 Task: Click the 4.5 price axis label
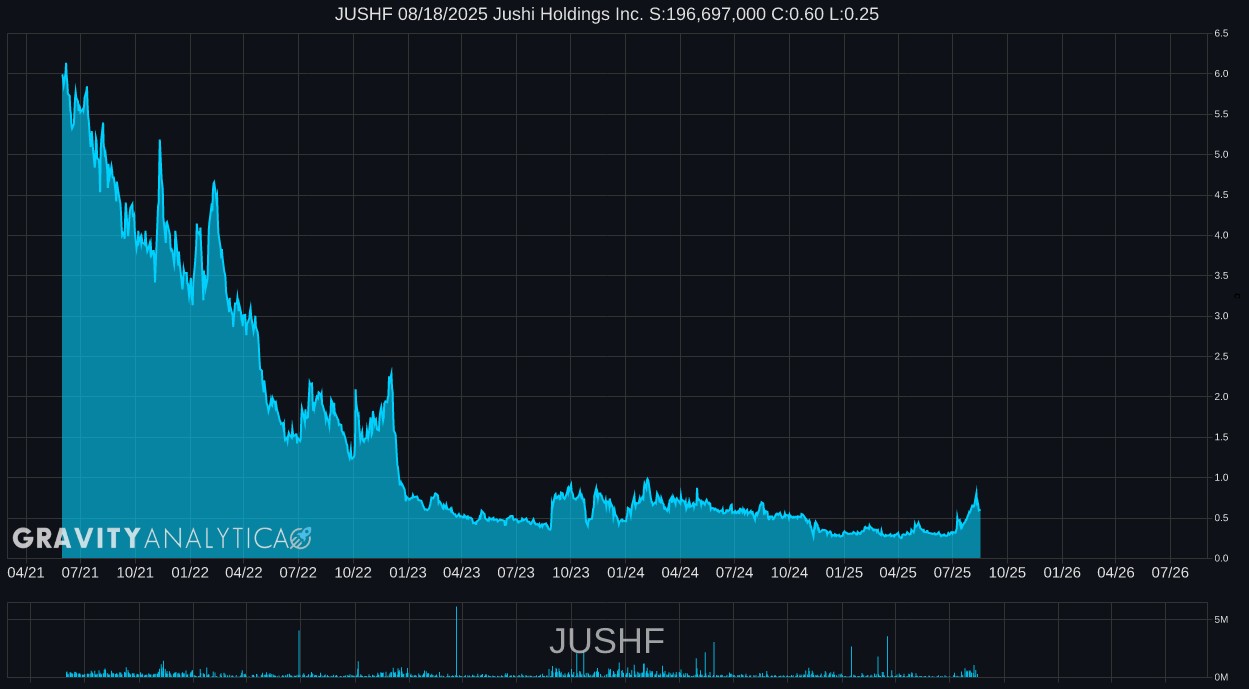pos(1221,195)
